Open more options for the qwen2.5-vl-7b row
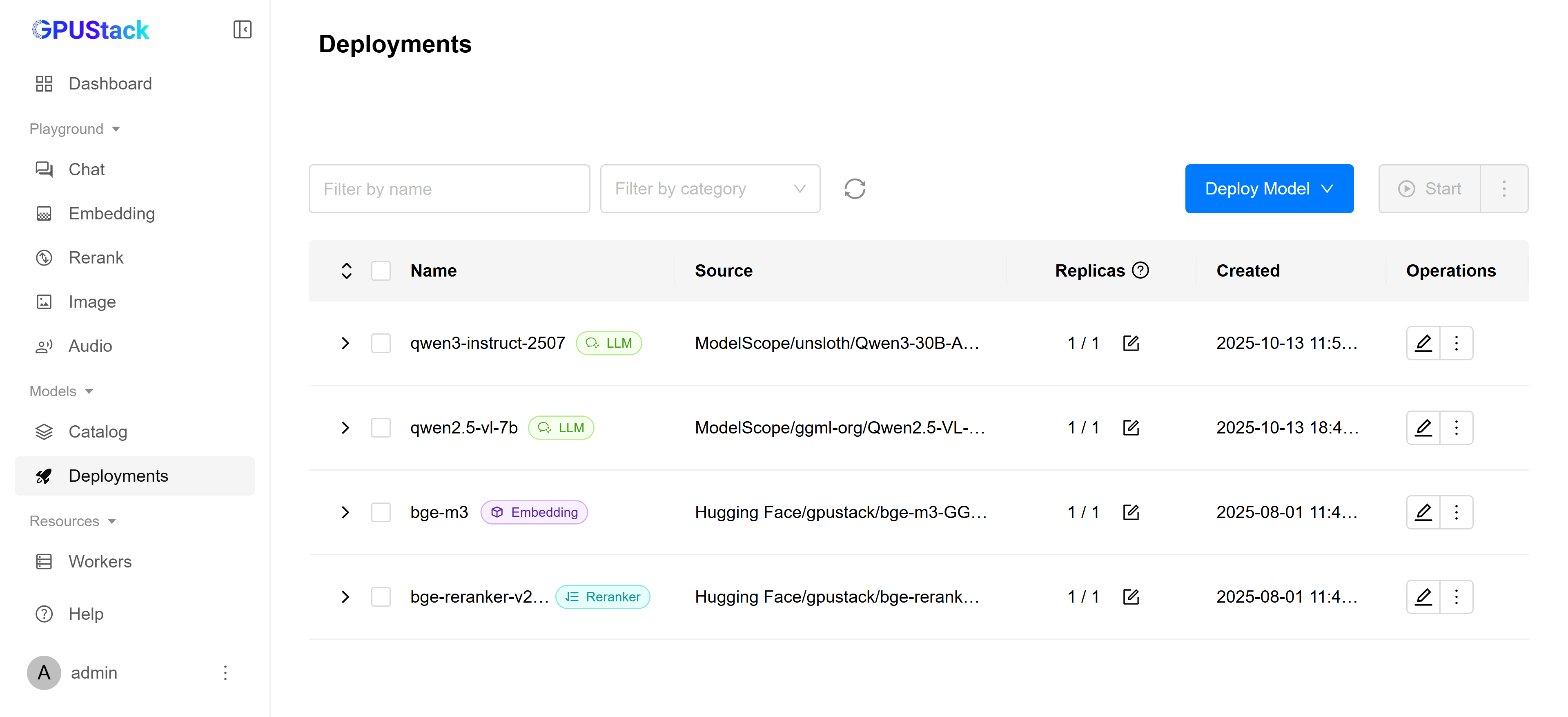1568x717 pixels. pos(1456,428)
